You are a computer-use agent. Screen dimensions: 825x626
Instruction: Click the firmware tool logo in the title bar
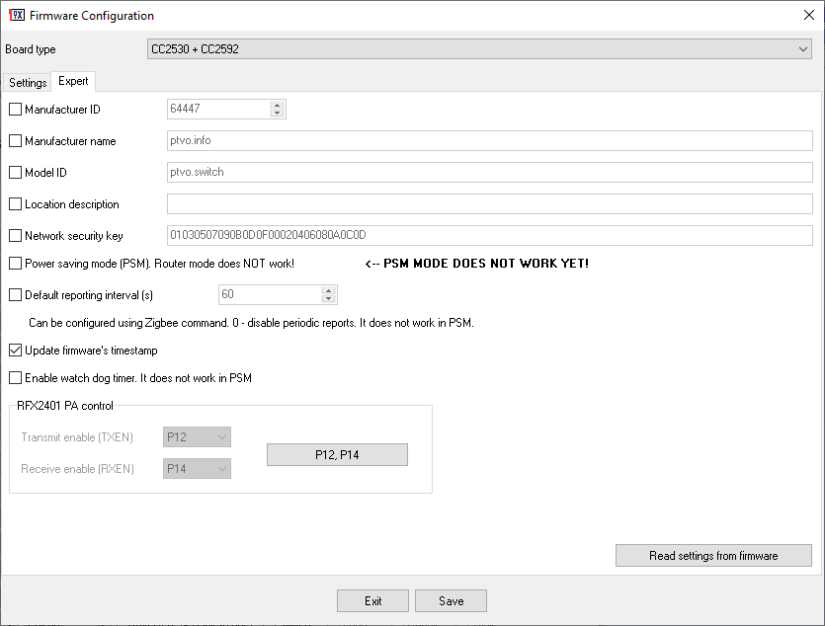[16, 15]
